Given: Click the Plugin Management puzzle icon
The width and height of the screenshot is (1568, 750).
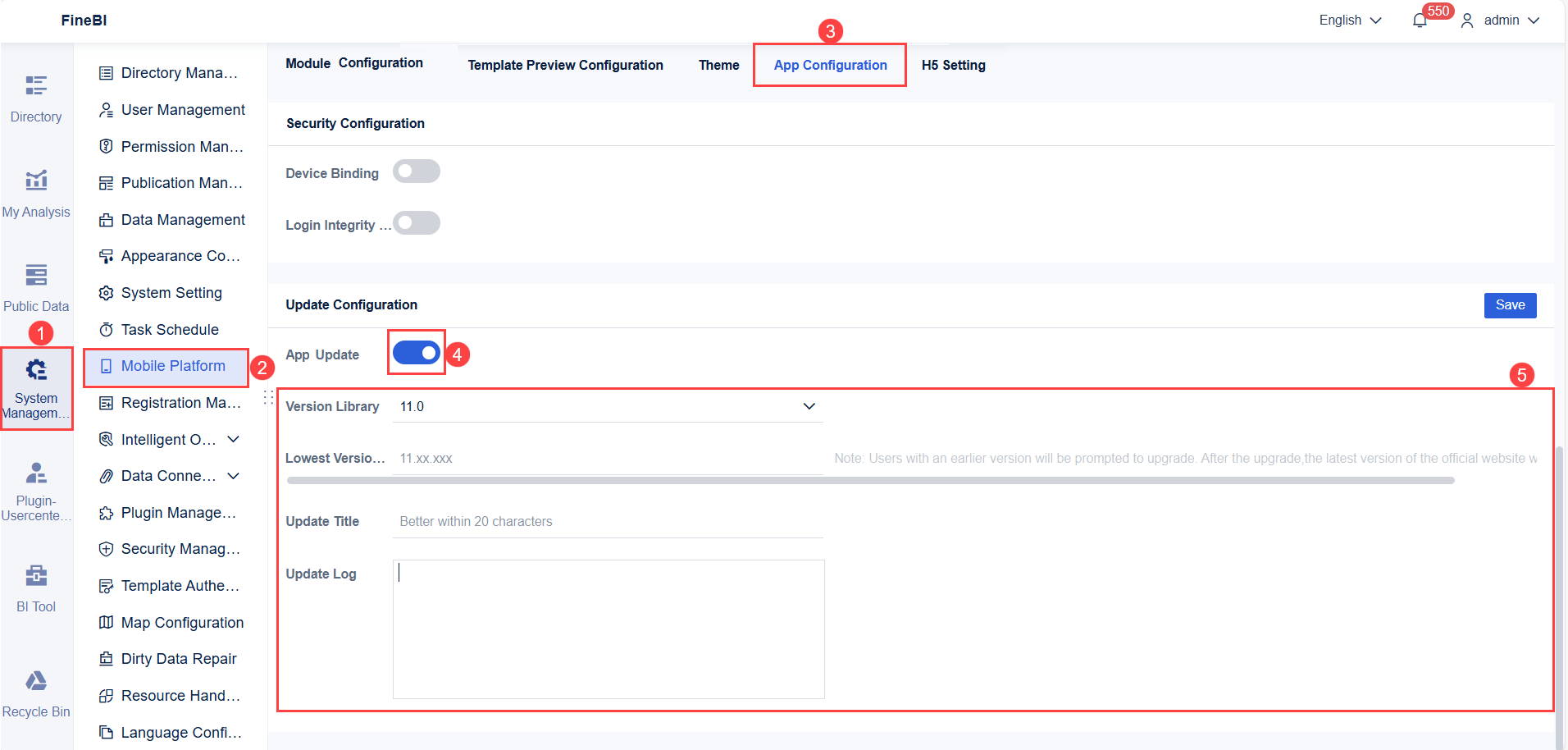Looking at the screenshot, I should [x=106, y=513].
